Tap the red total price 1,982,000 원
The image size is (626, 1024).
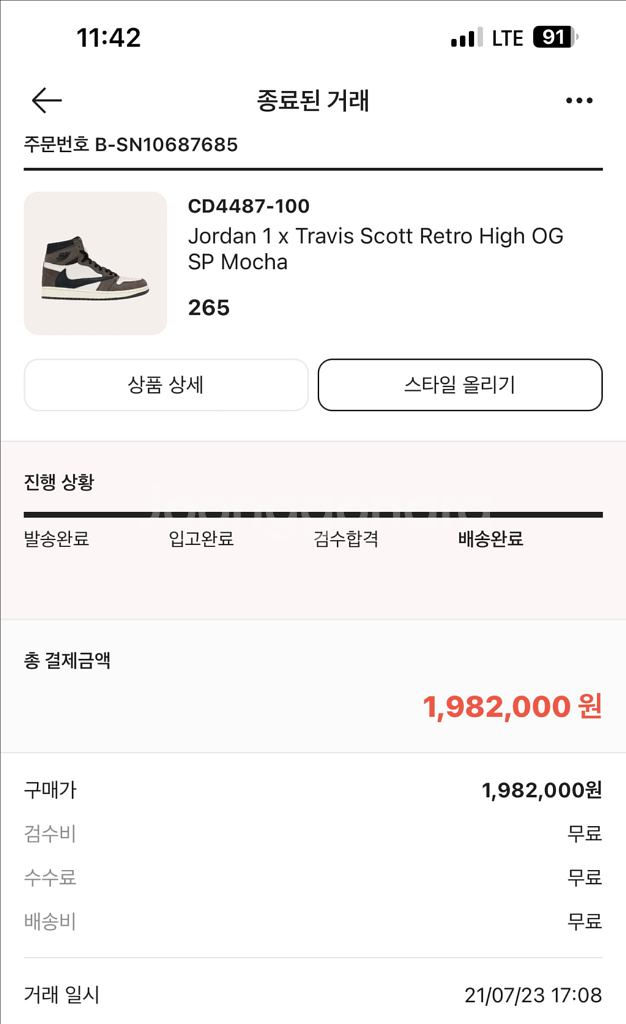[x=513, y=708]
